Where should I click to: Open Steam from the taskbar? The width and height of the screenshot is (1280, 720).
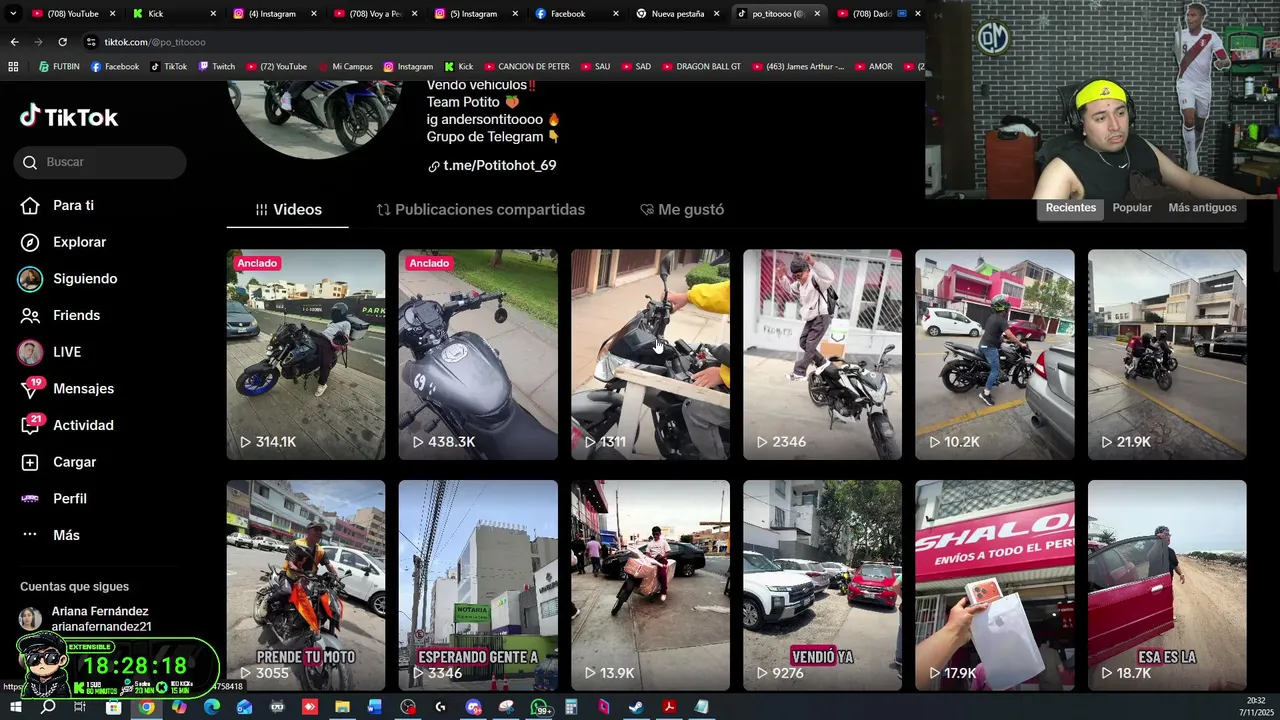point(636,707)
